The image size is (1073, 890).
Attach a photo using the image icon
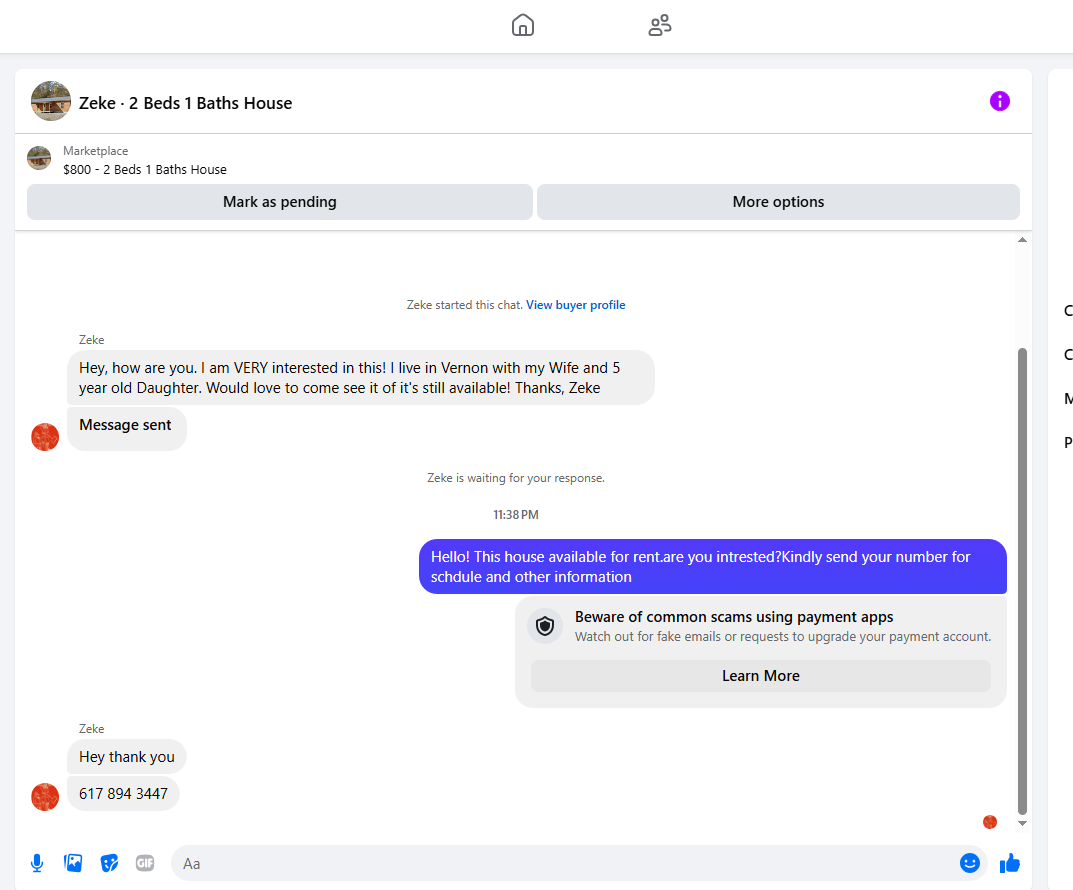[73, 863]
